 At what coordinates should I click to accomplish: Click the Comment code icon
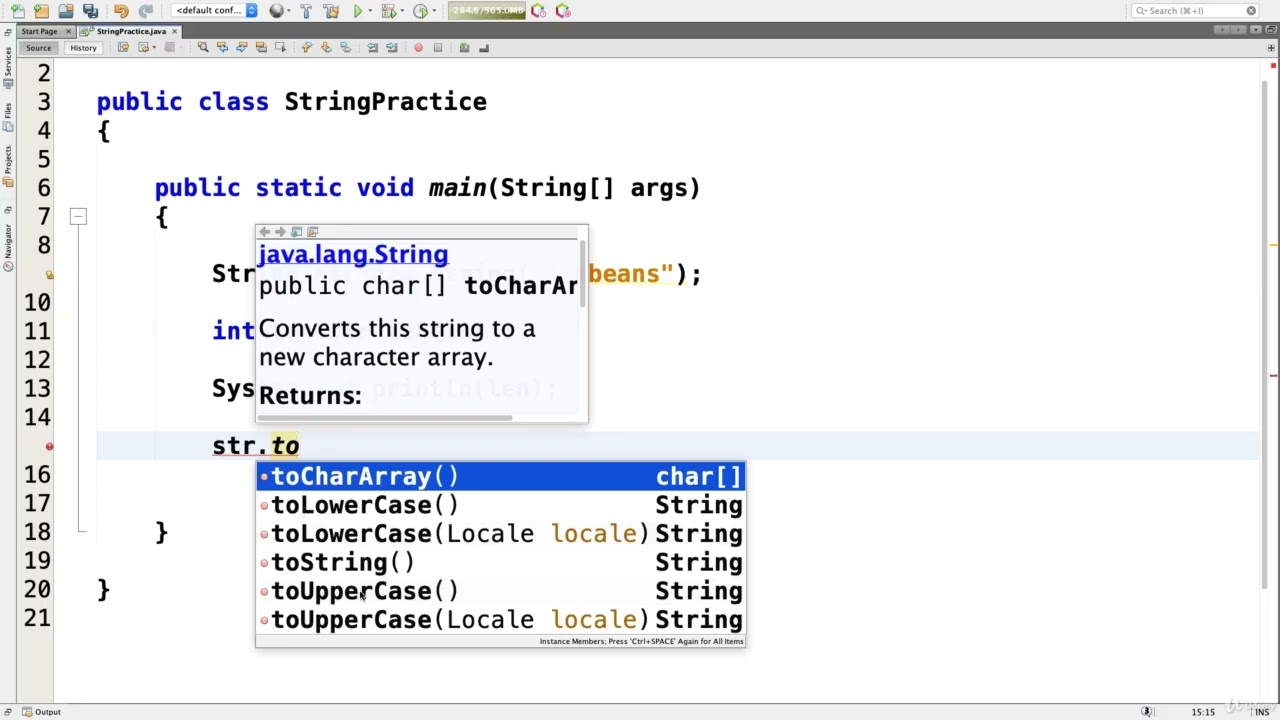(464, 48)
